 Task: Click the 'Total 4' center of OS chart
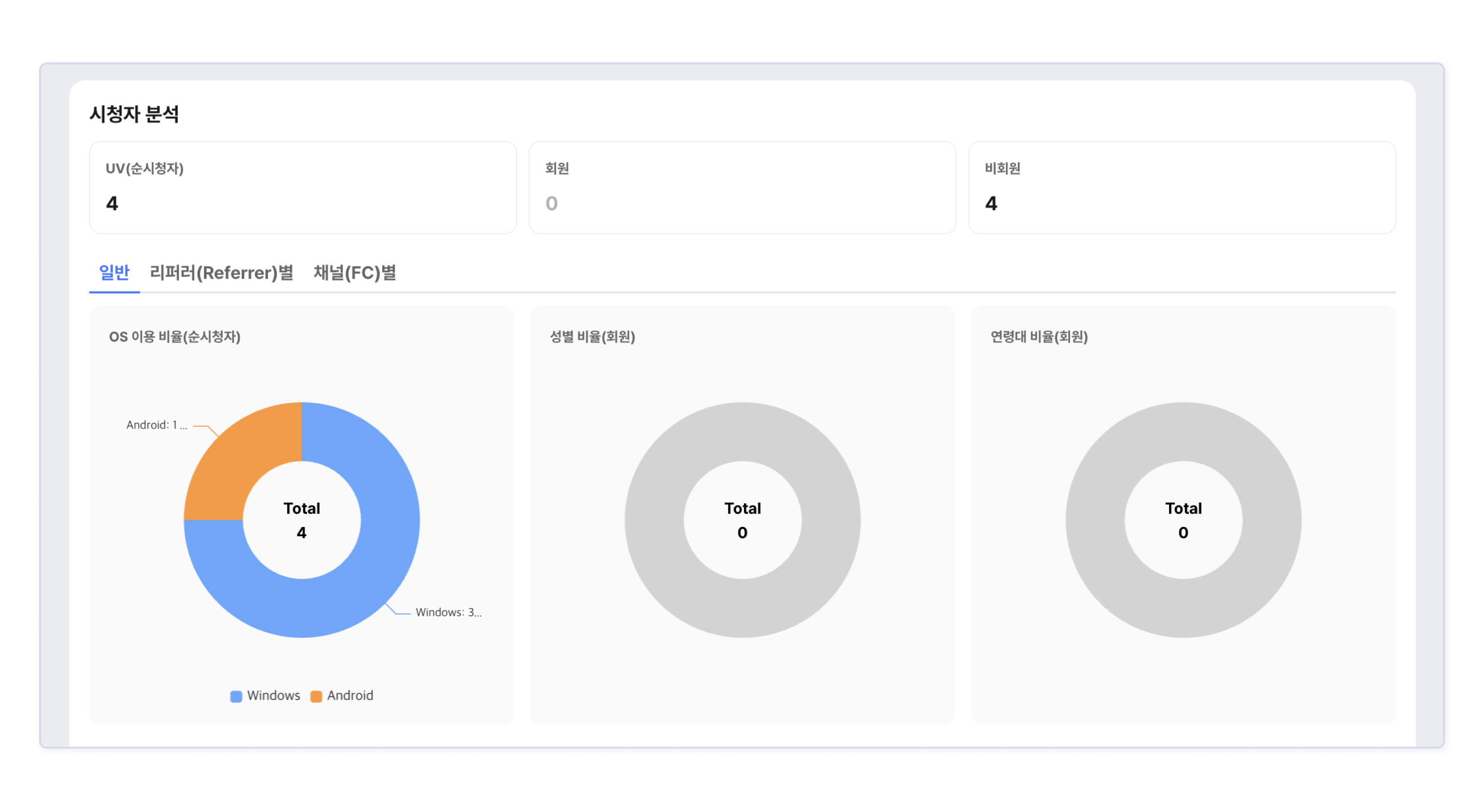(x=301, y=520)
